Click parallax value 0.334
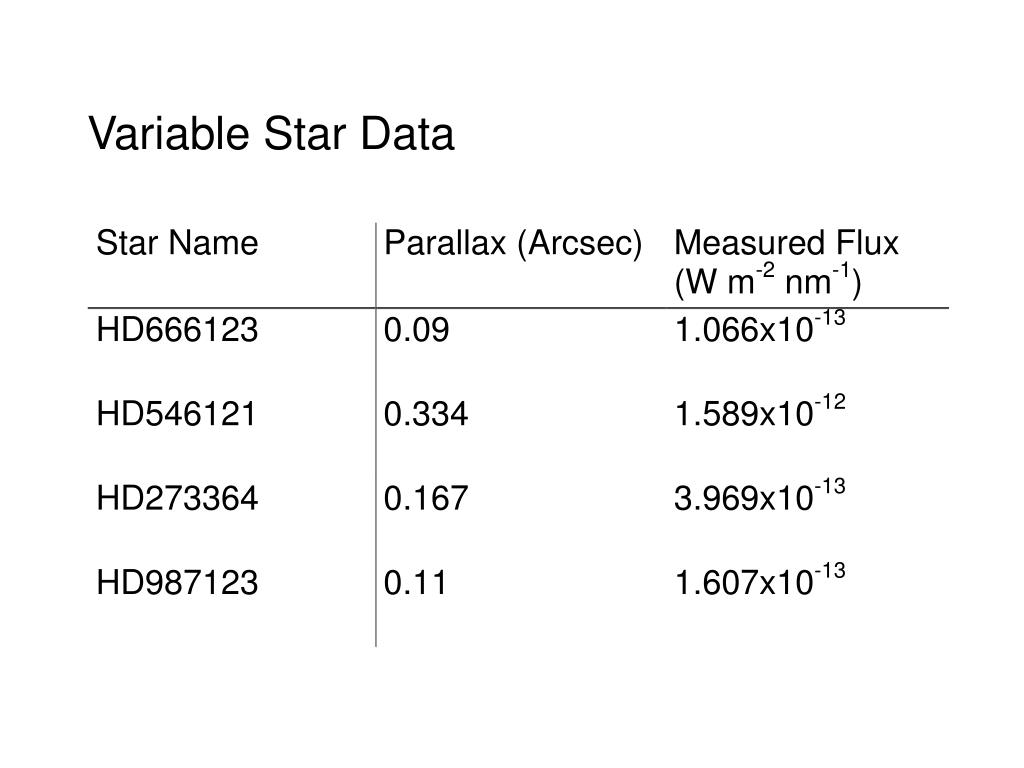The width and height of the screenshot is (1024, 768). [x=426, y=414]
